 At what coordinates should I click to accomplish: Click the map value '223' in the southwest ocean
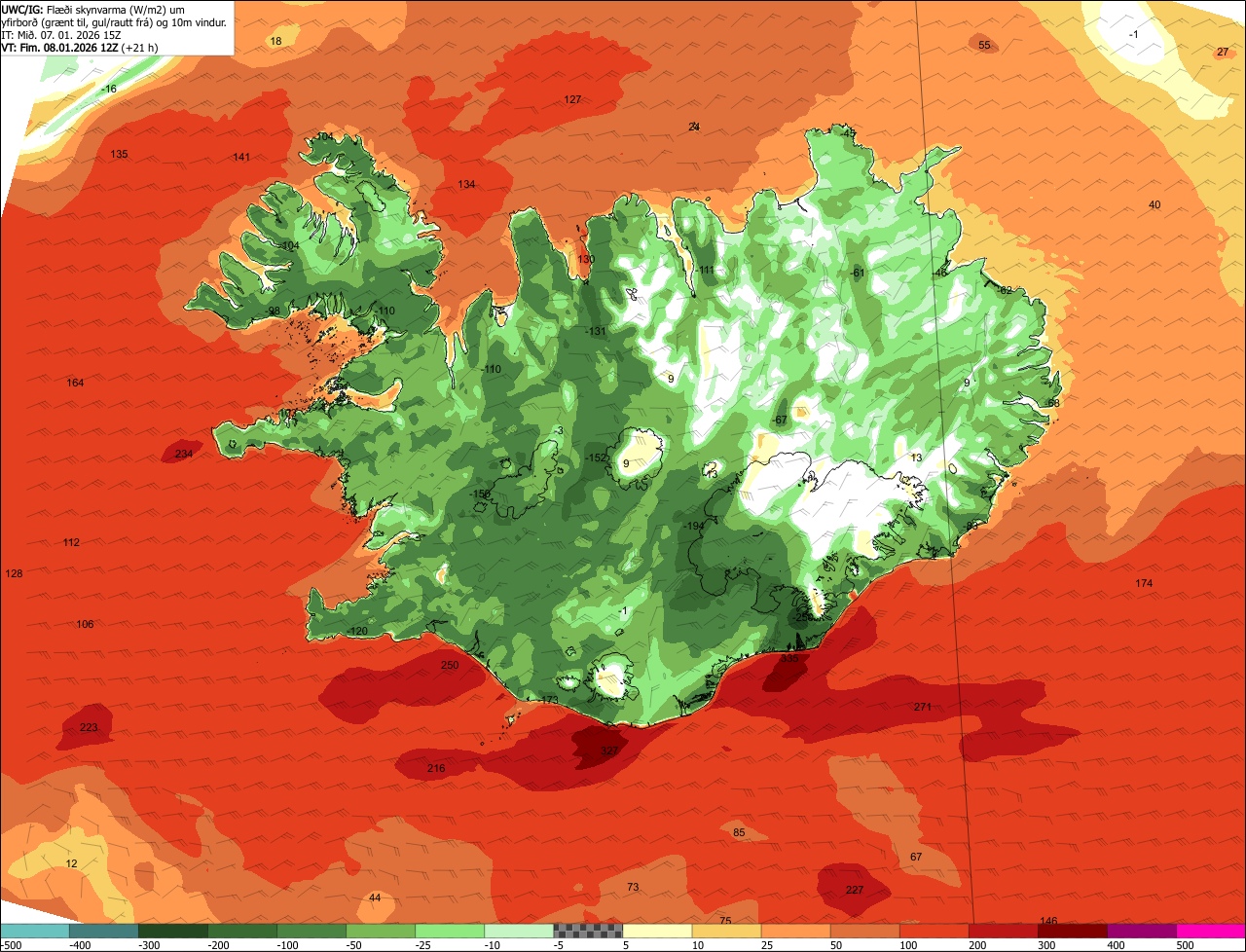[89, 727]
